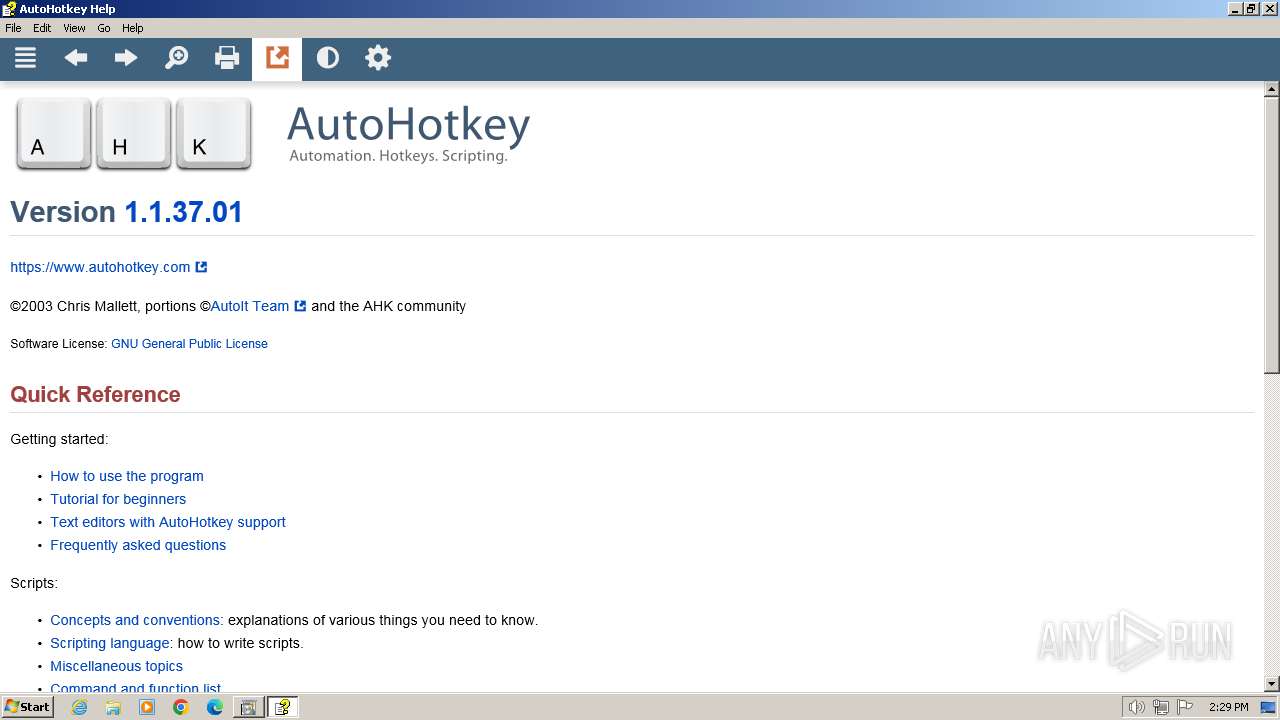Screen dimensions: 1280x720
Task: Open page in browser icon
Action: tap(277, 58)
